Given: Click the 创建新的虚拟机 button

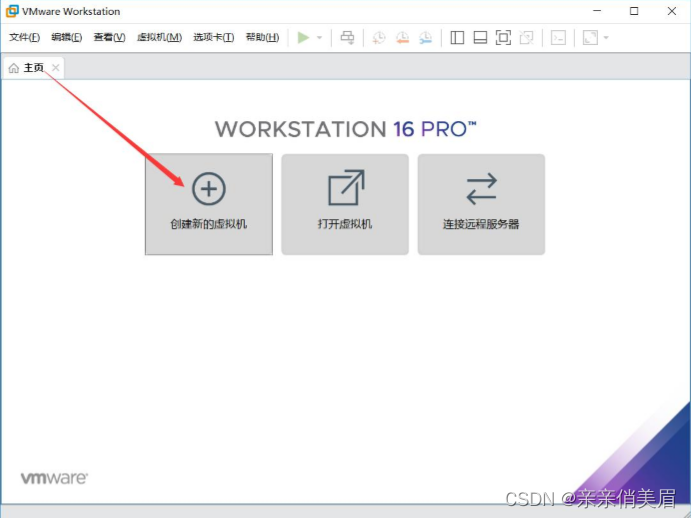Looking at the screenshot, I should click(209, 204).
